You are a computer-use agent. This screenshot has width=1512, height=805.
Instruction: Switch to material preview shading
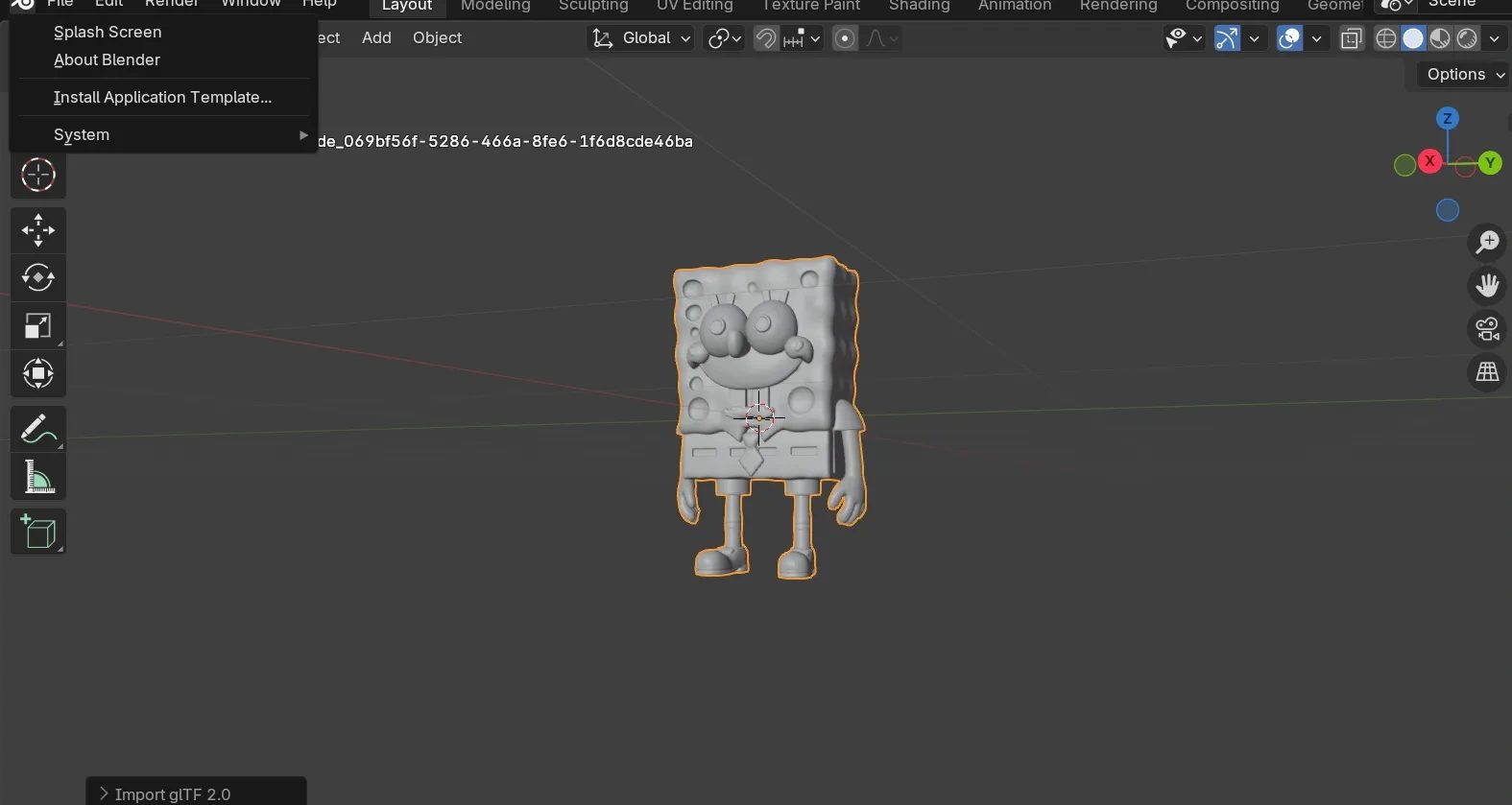(1440, 38)
